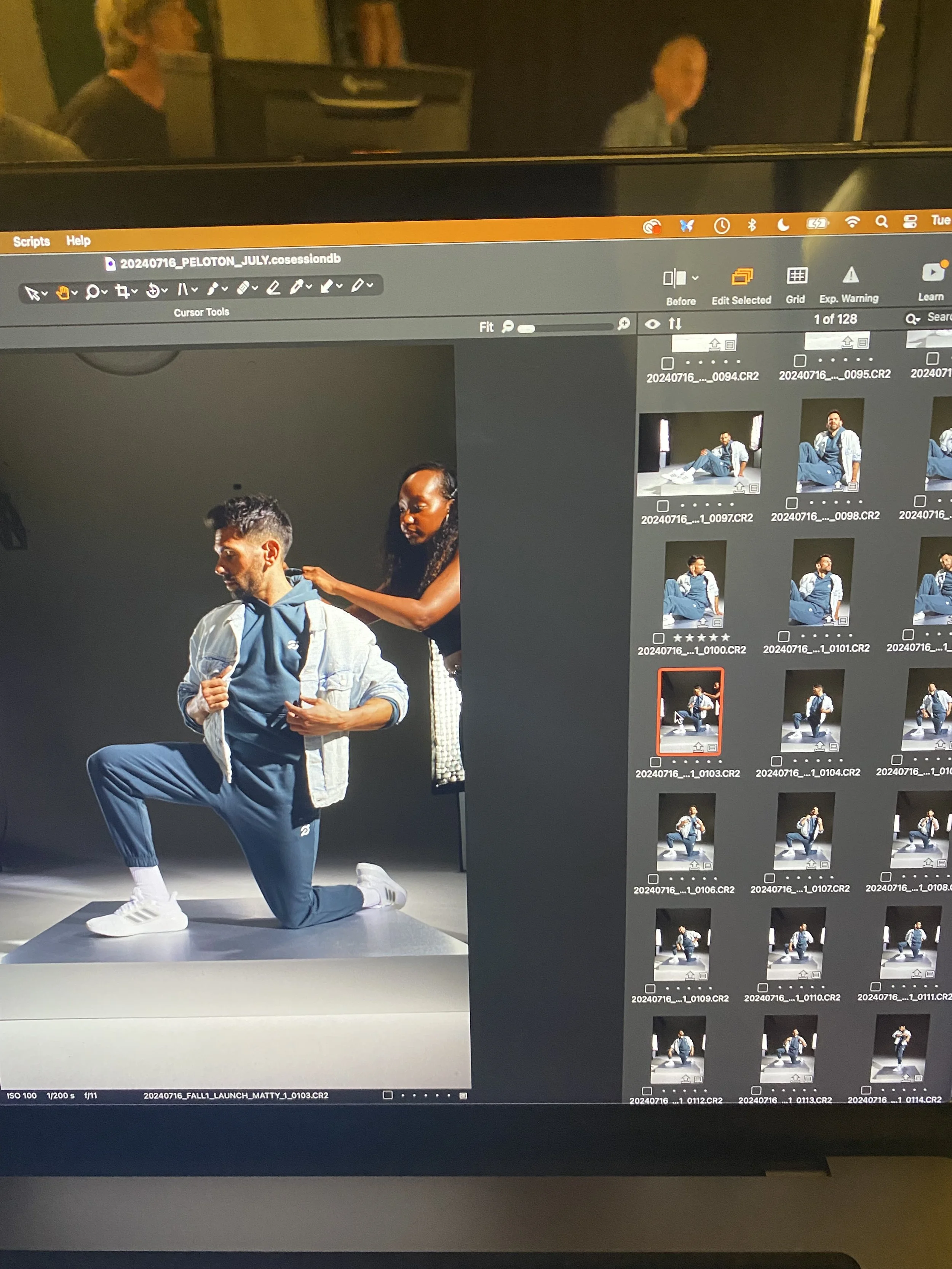The height and width of the screenshot is (1269, 952).
Task: Select the color picker eyedropper tool
Action: [x=296, y=287]
